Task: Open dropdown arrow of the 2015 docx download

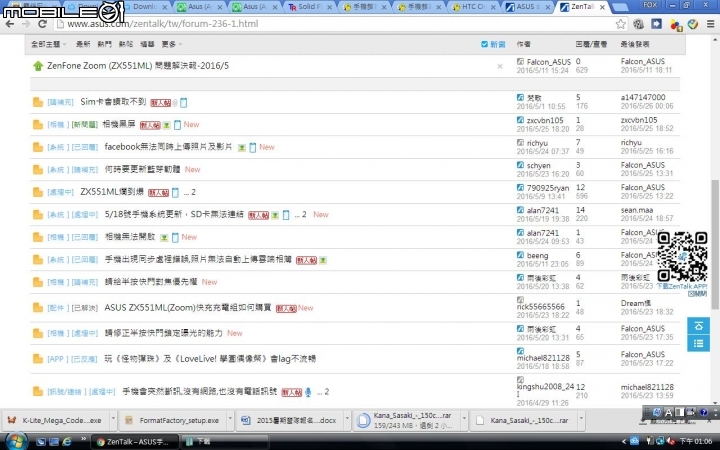Action: [x=347, y=420]
